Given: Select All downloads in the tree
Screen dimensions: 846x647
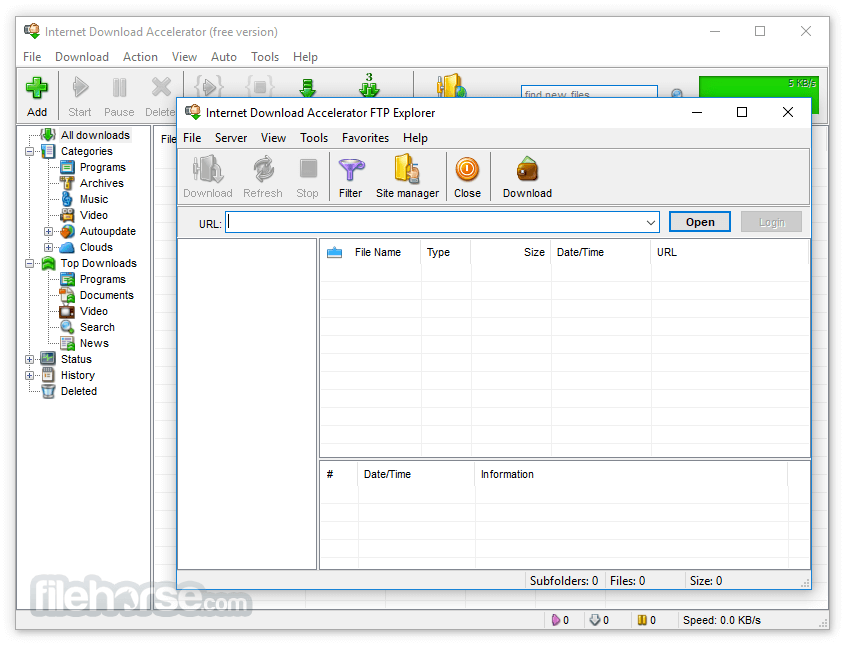Looking at the screenshot, I should pyautogui.click(x=95, y=135).
